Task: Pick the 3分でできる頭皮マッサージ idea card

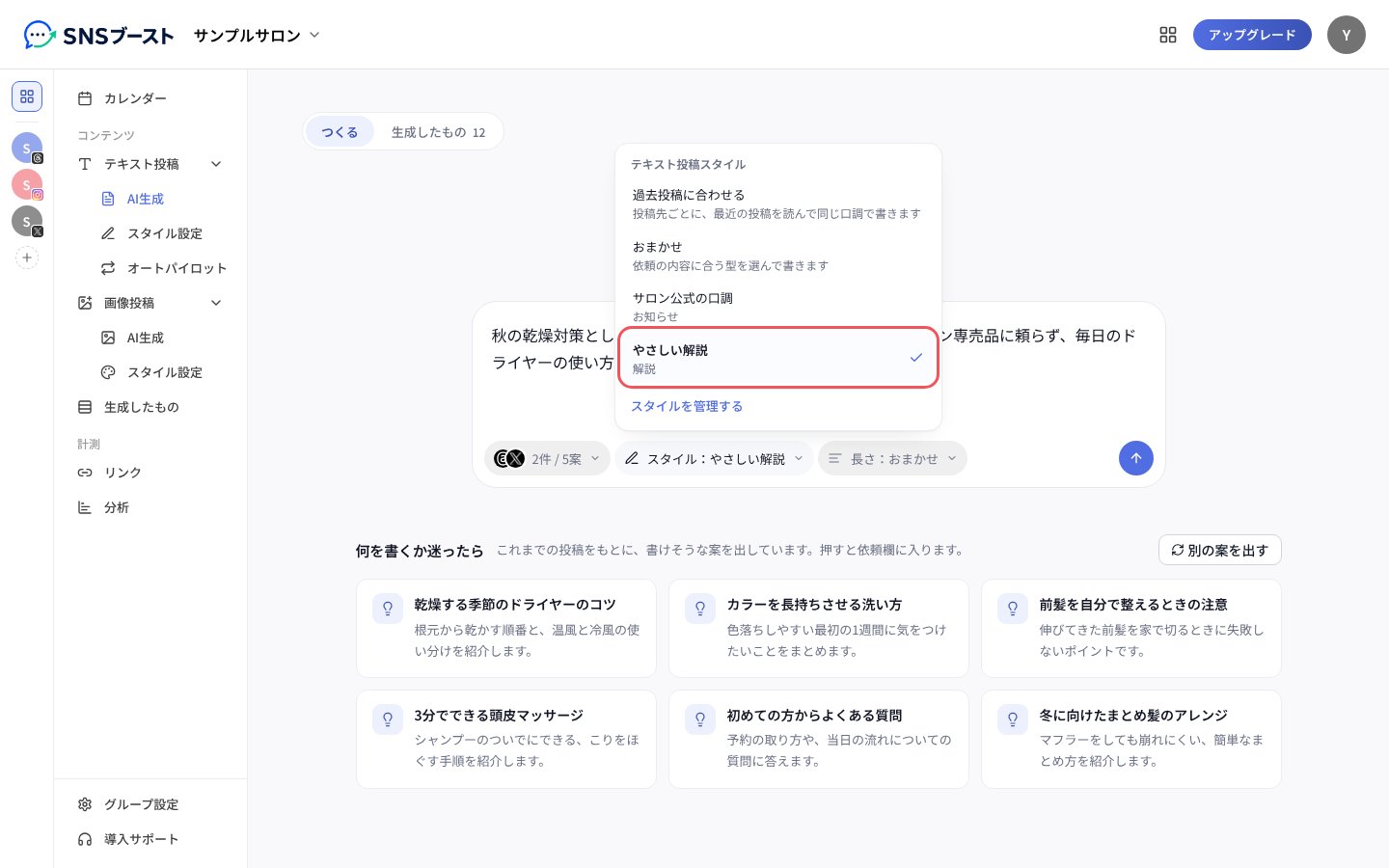Action: point(506,740)
